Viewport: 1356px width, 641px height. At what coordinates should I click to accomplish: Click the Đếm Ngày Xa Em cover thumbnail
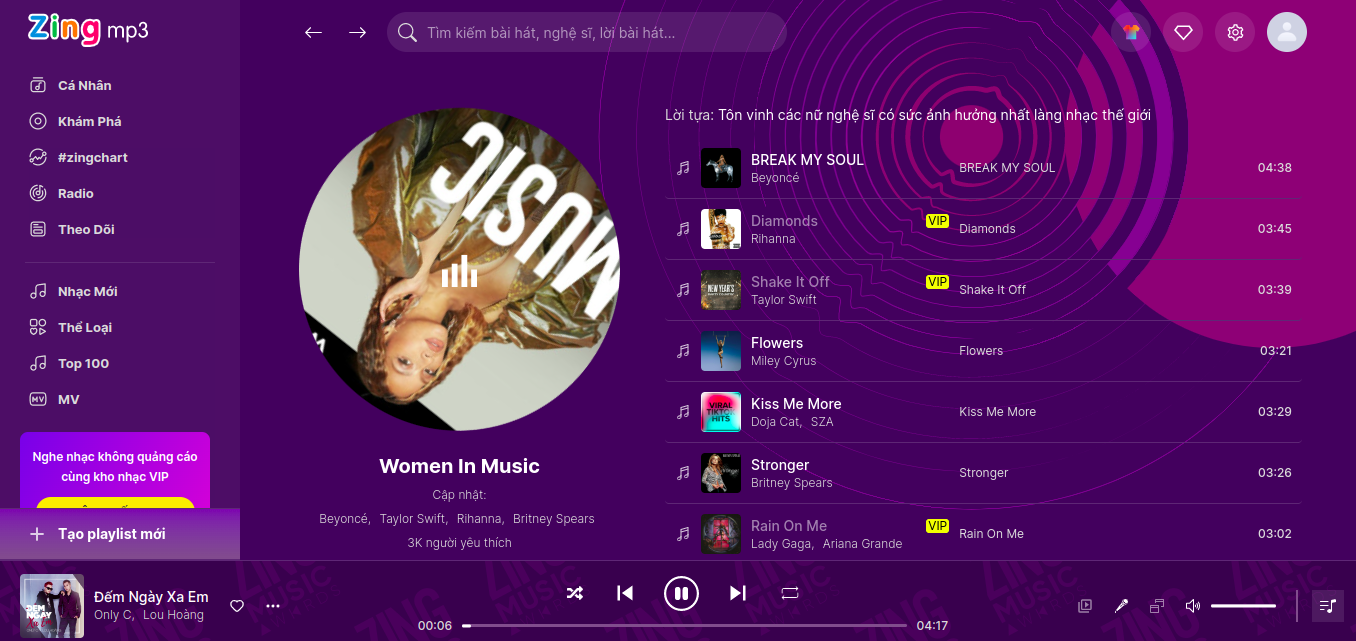[52, 606]
